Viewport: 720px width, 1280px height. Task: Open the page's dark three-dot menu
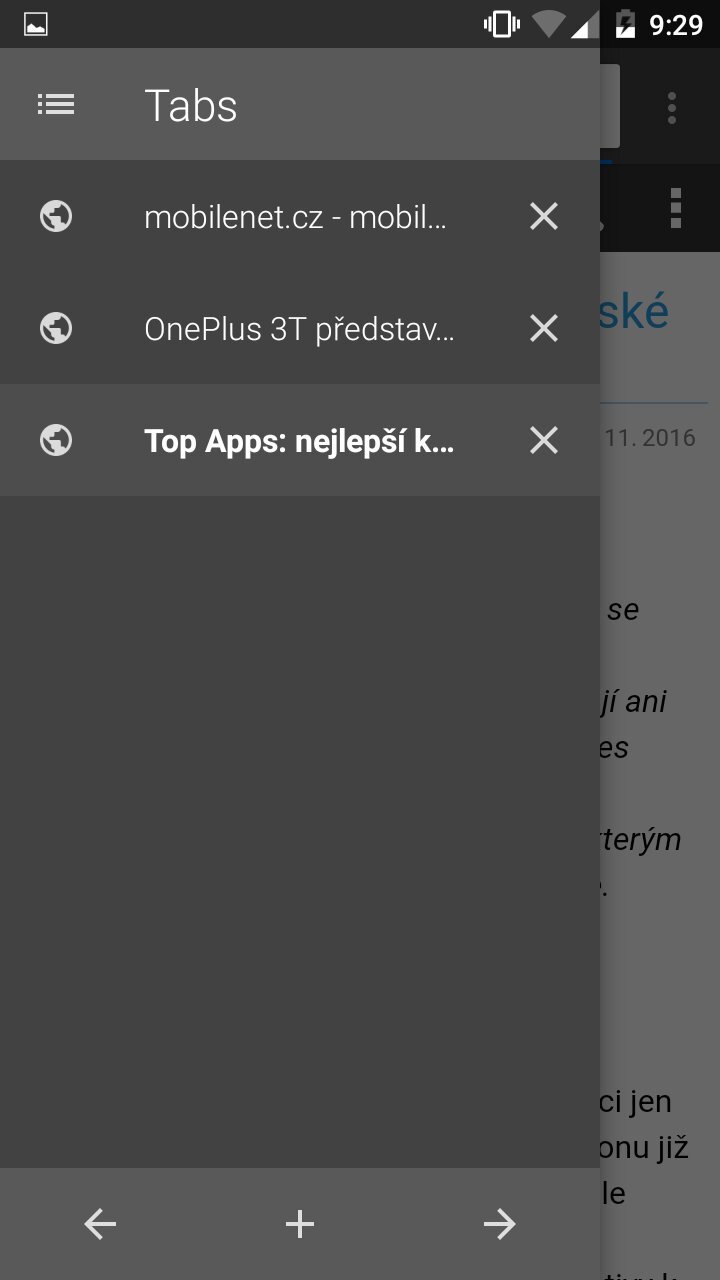(676, 207)
